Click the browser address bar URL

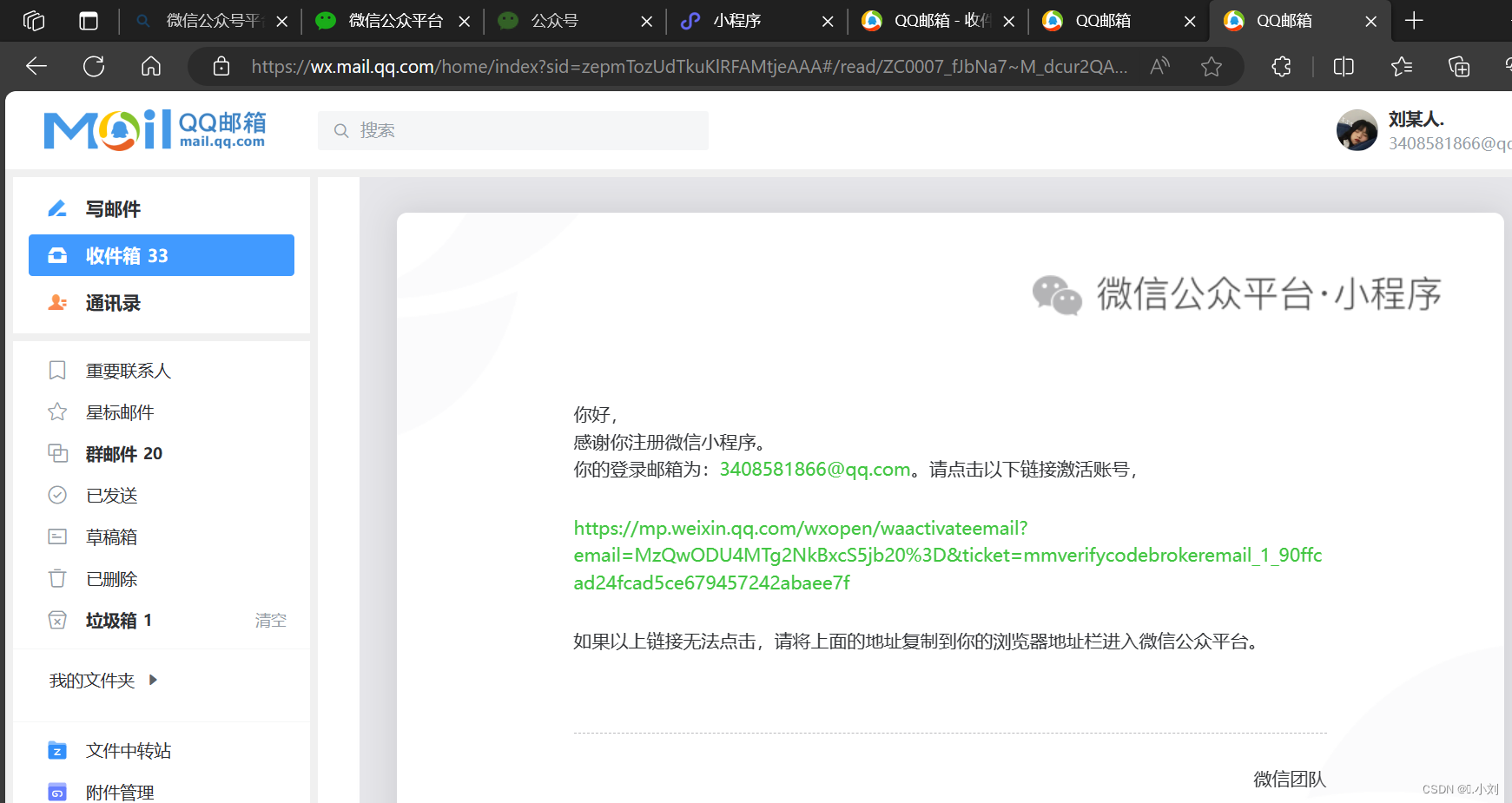coord(690,66)
